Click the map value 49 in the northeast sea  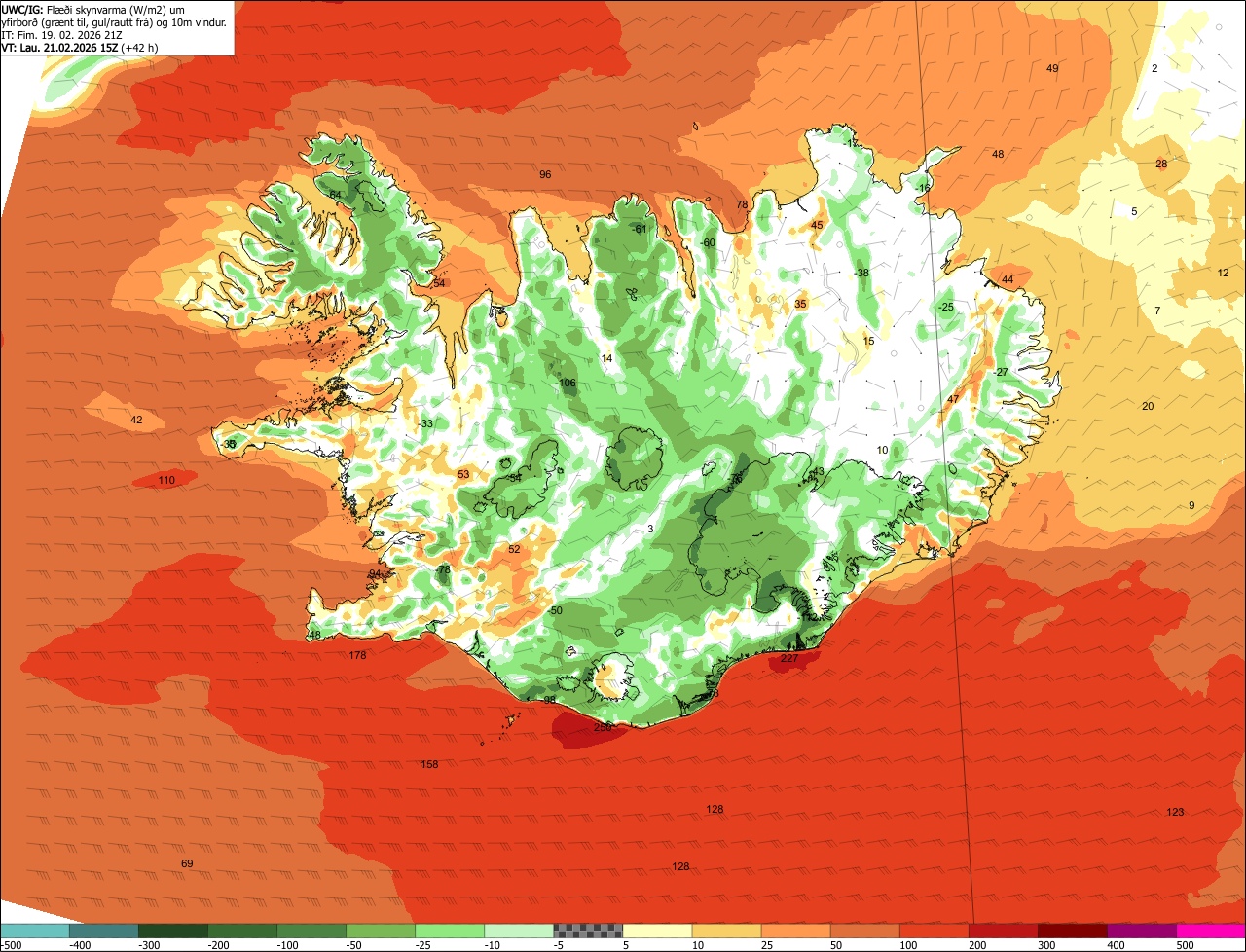coord(1052,68)
